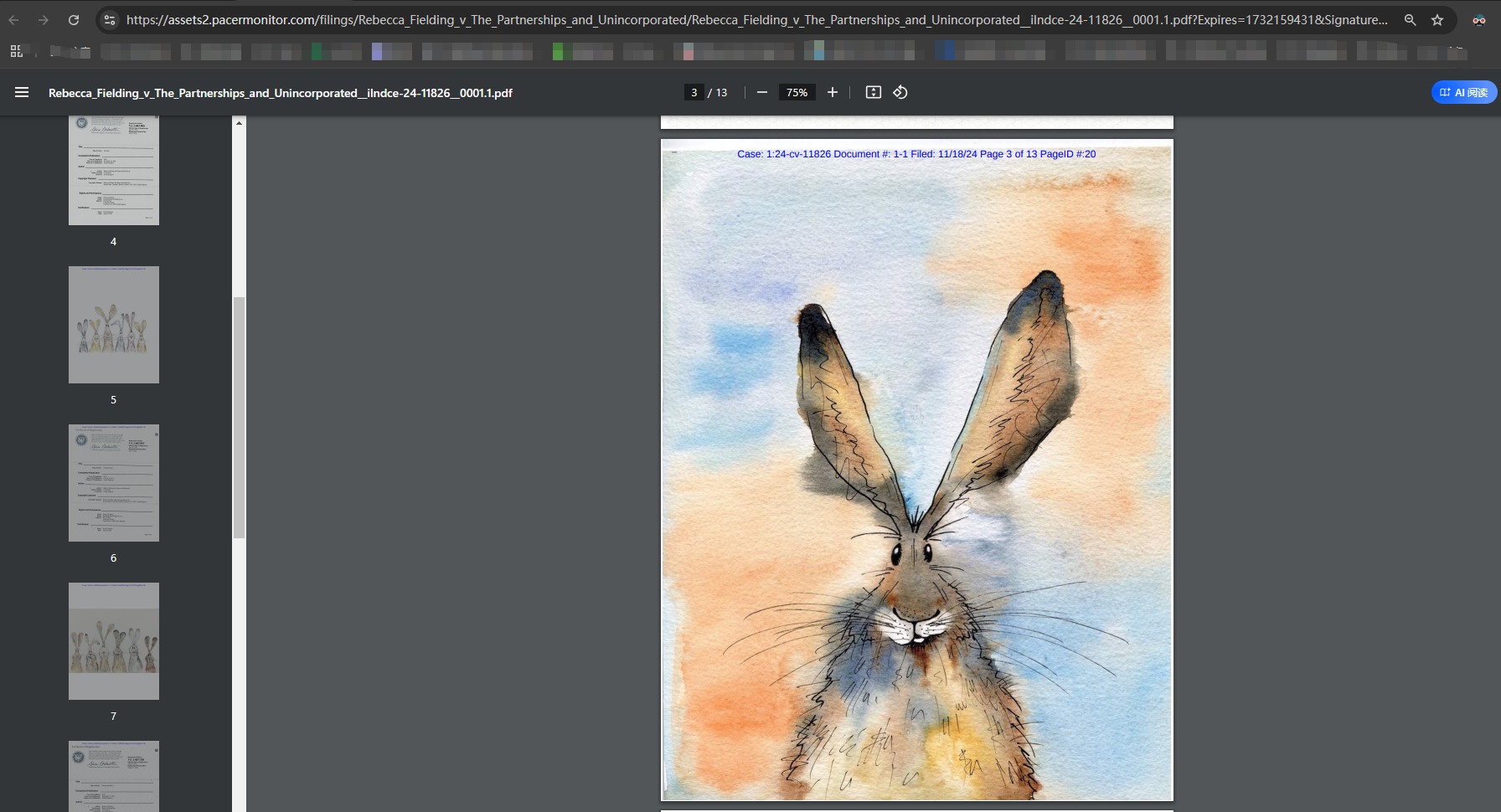Bookmark this page with the star
This screenshot has width=1501, height=812.
tap(1437, 20)
